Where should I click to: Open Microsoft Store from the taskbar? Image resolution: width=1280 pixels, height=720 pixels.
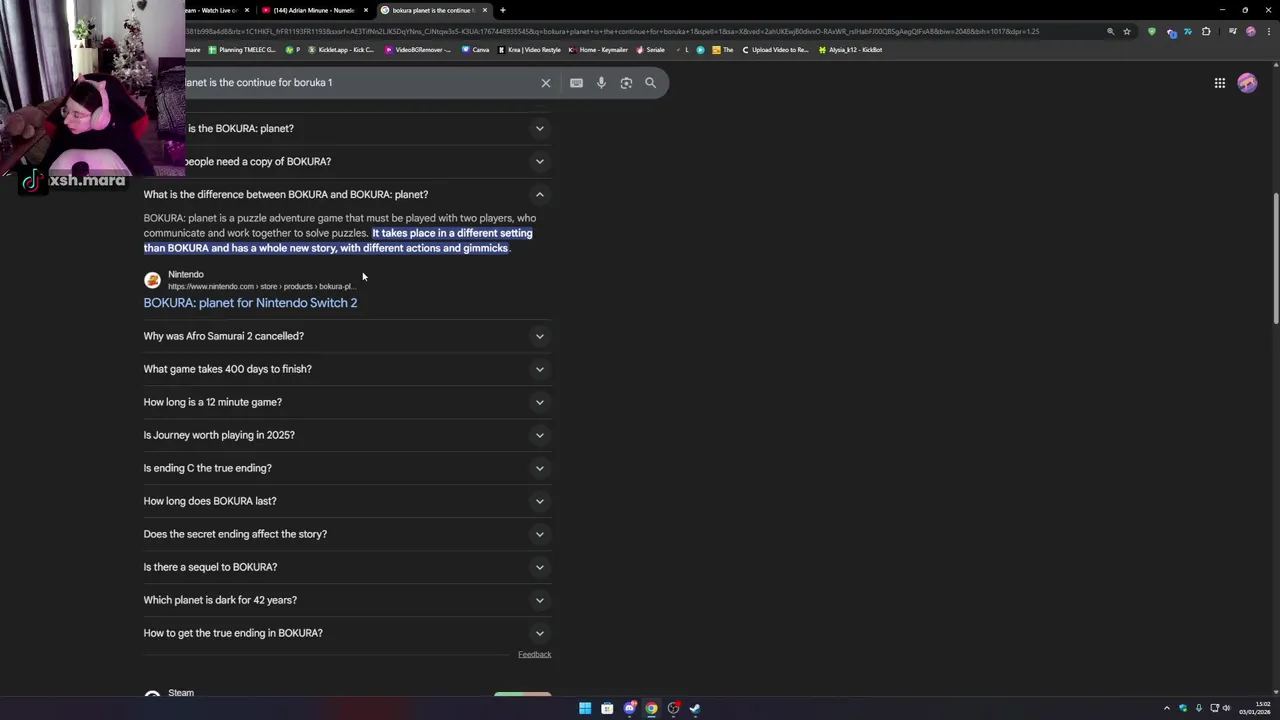click(607, 708)
